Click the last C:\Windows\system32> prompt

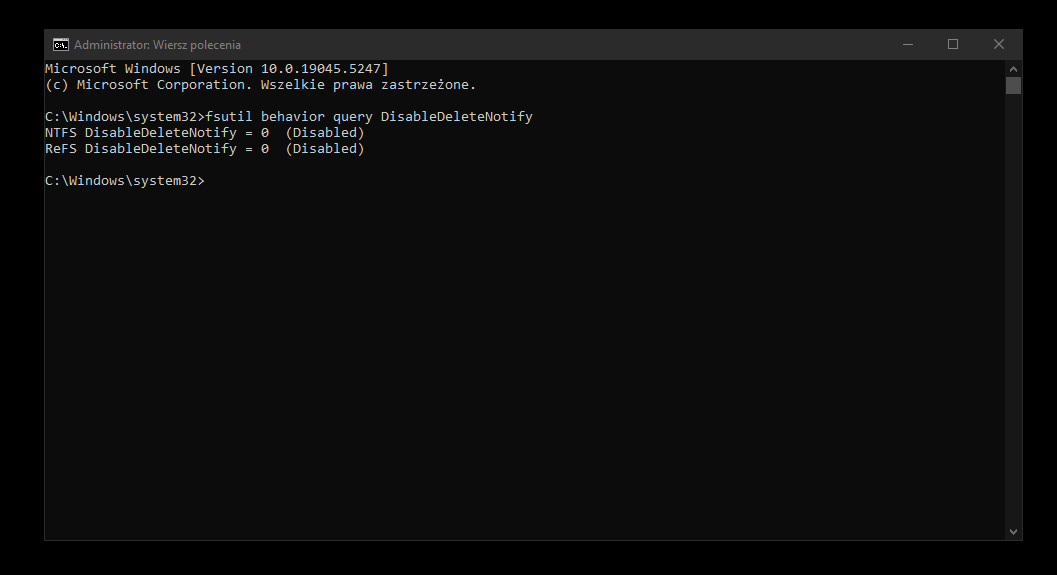pos(125,181)
